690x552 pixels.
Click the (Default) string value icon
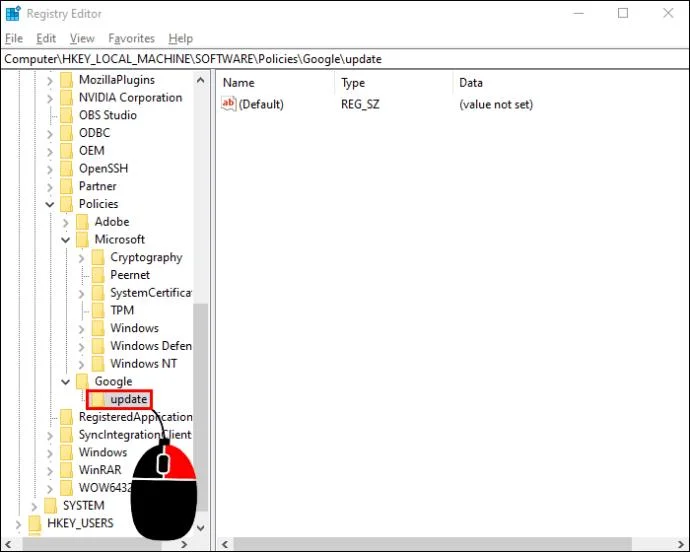coord(228,104)
